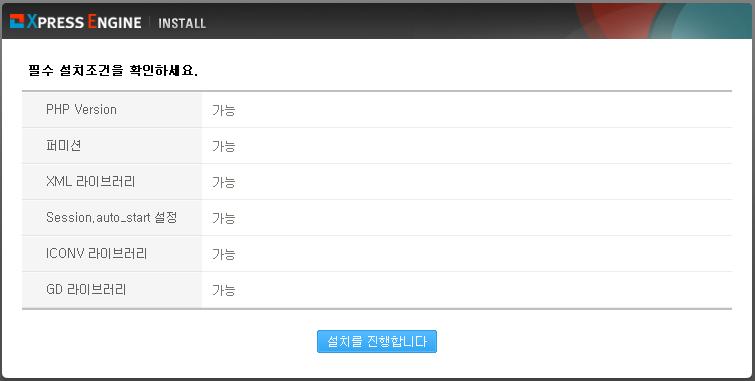The height and width of the screenshot is (381, 755).
Task: Select the 퍼미션 row label
Action: point(64,145)
